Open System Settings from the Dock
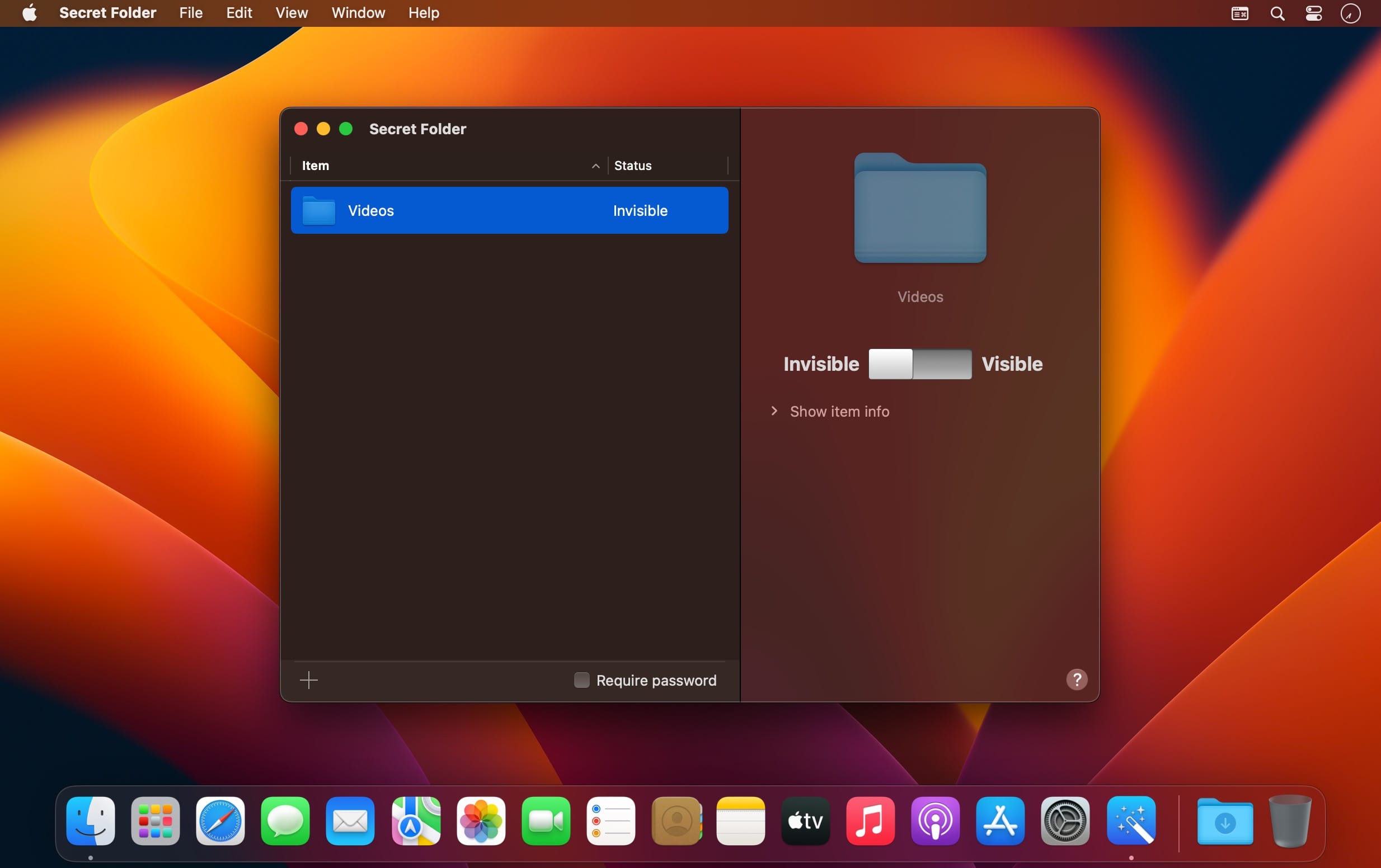Viewport: 1381px width, 868px height. point(1065,820)
